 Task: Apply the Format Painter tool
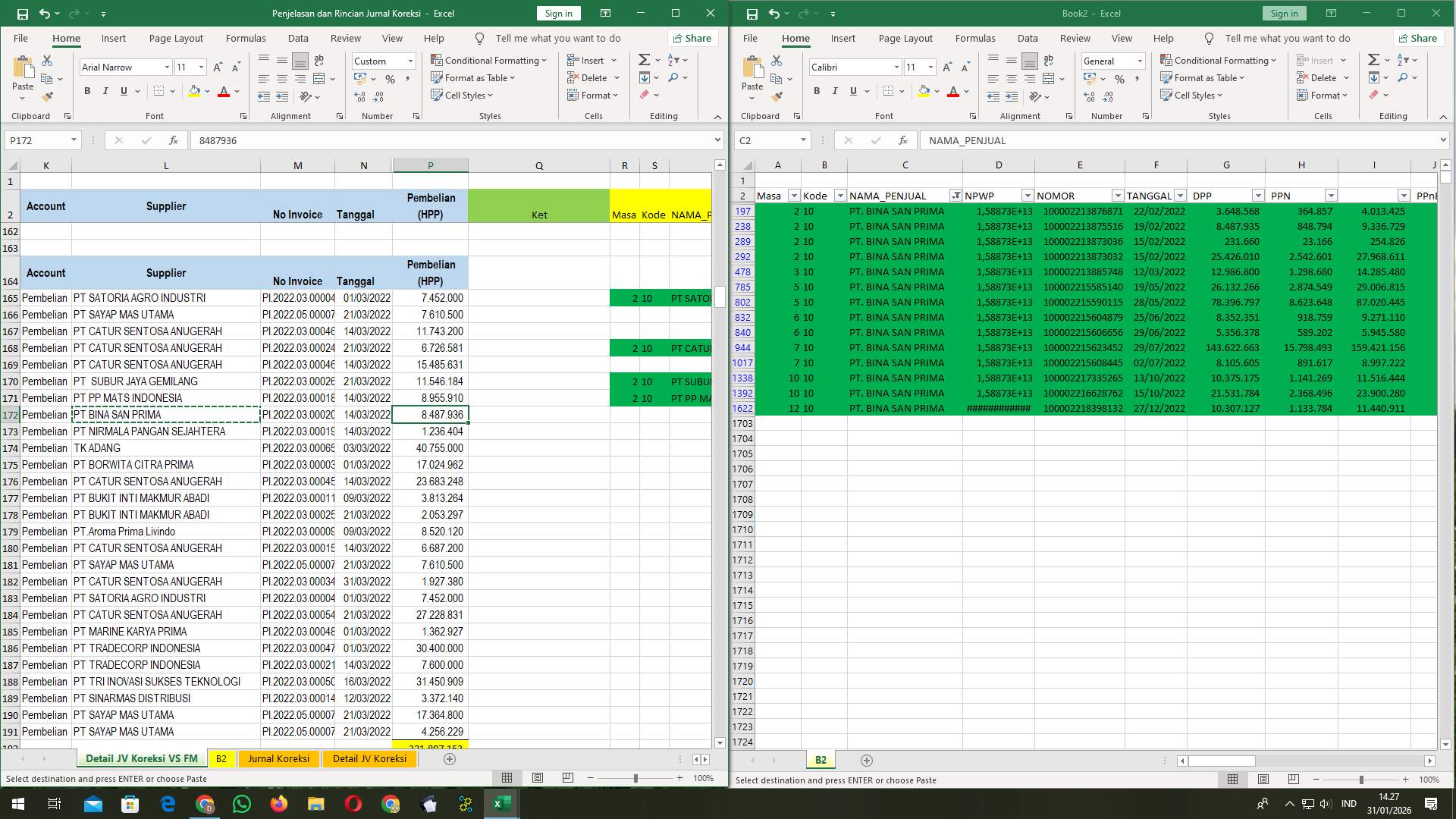(x=48, y=96)
